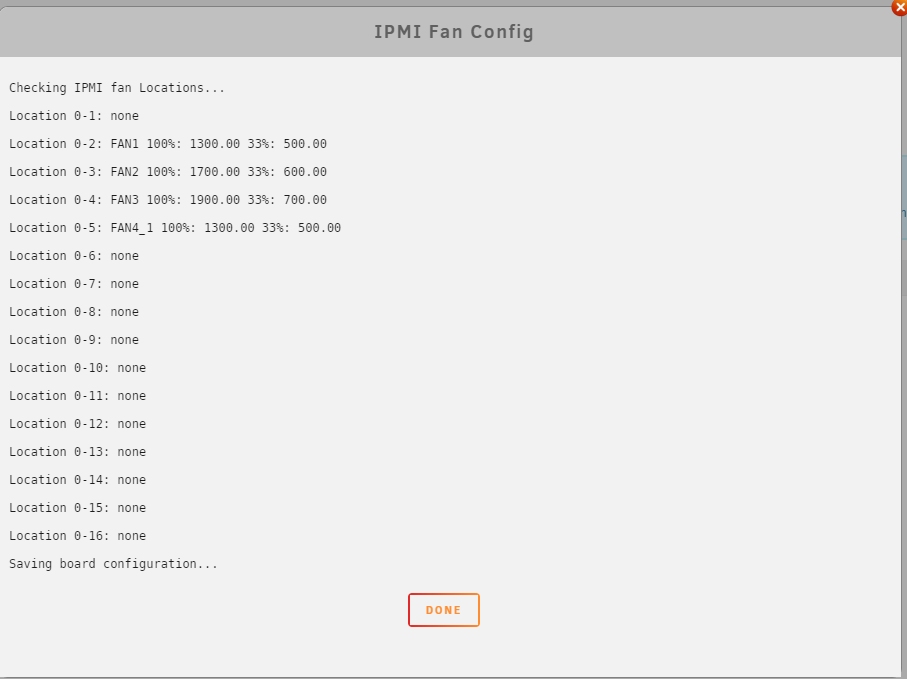The height and width of the screenshot is (679, 907).
Task: Click the 'Location 0-13: none' line
Action: click(x=78, y=452)
